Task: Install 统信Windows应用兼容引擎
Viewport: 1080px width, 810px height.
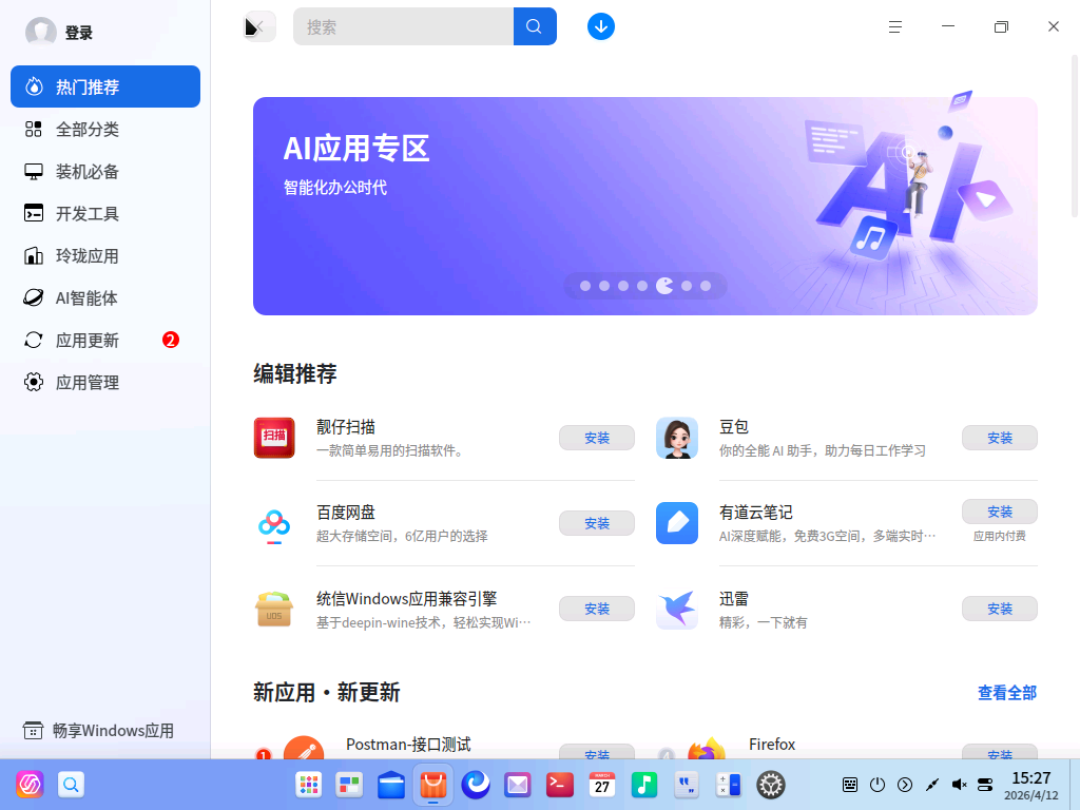Action: pyautogui.click(x=596, y=608)
